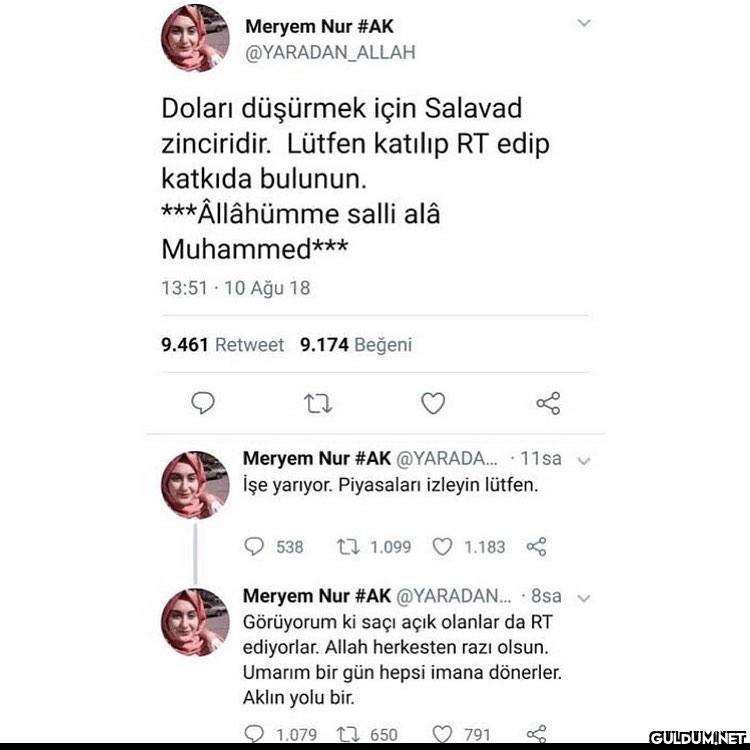The height and width of the screenshot is (750, 750).
Task: Open the avatar on the 'İşe yarıyor' reply
Action: pyautogui.click(x=195, y=485)
